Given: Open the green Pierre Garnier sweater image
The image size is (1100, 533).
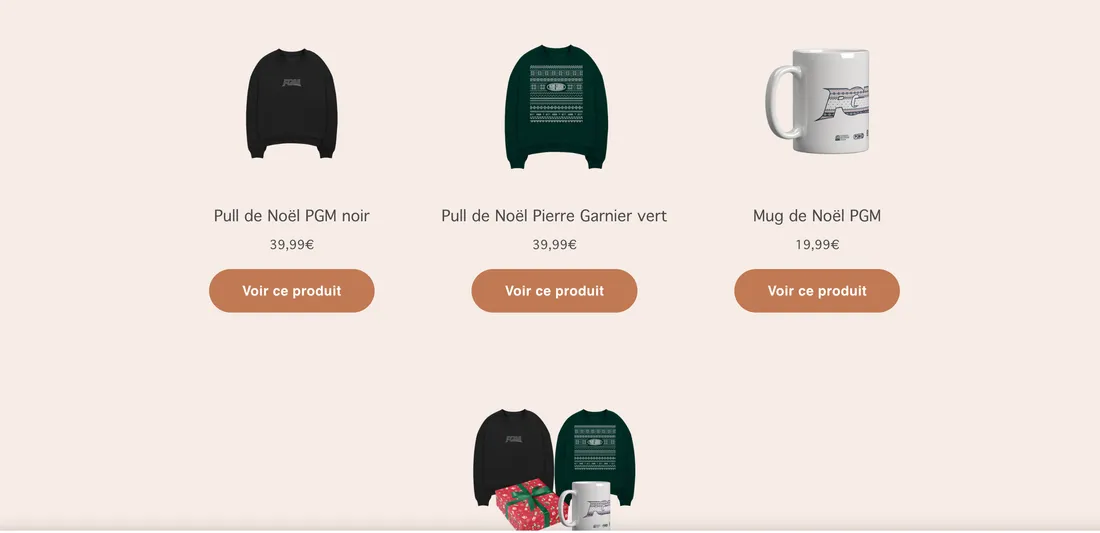Looking at the screenshot, I should [x=554, y=107].
